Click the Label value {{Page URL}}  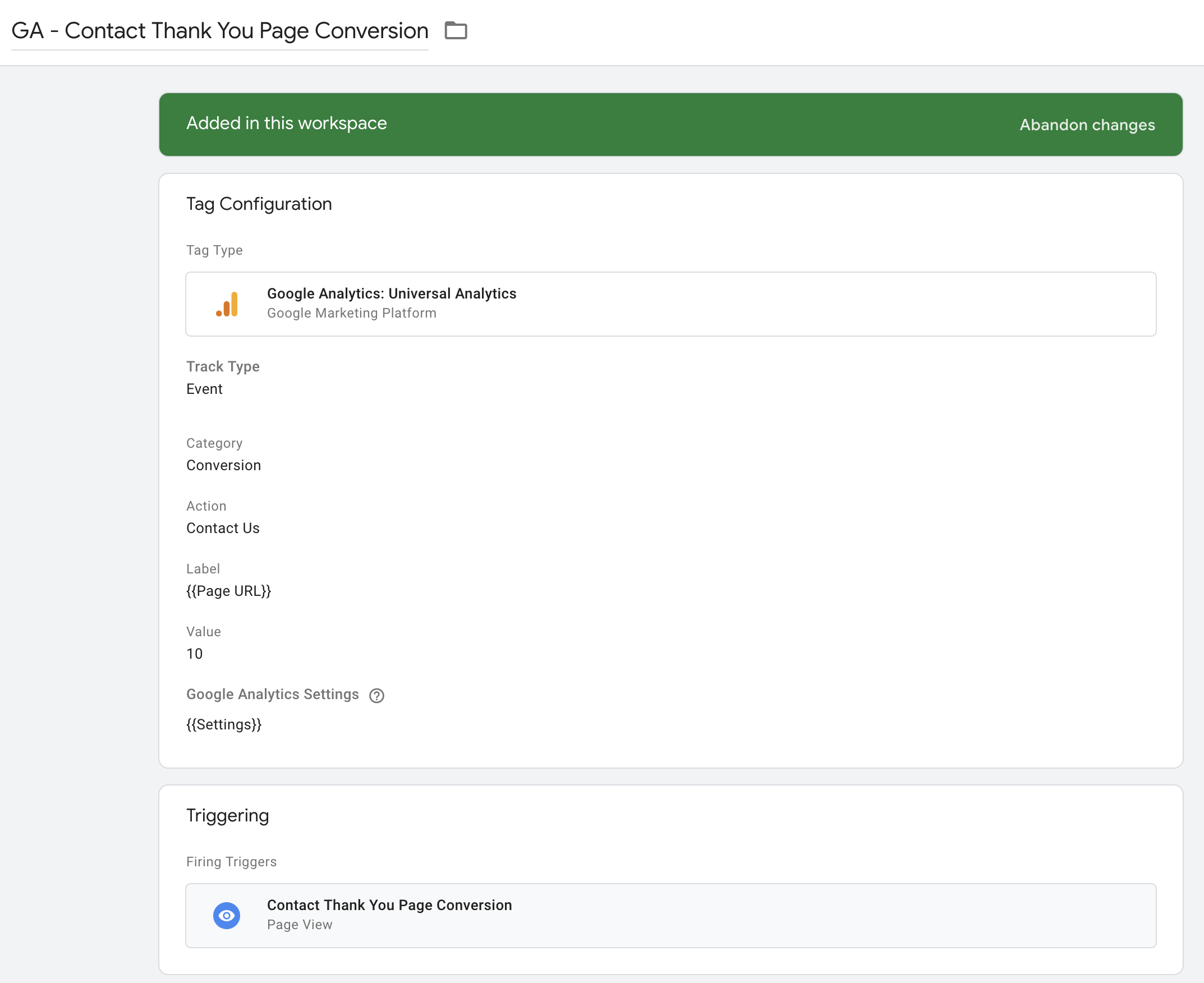click(x=229, y=591)
